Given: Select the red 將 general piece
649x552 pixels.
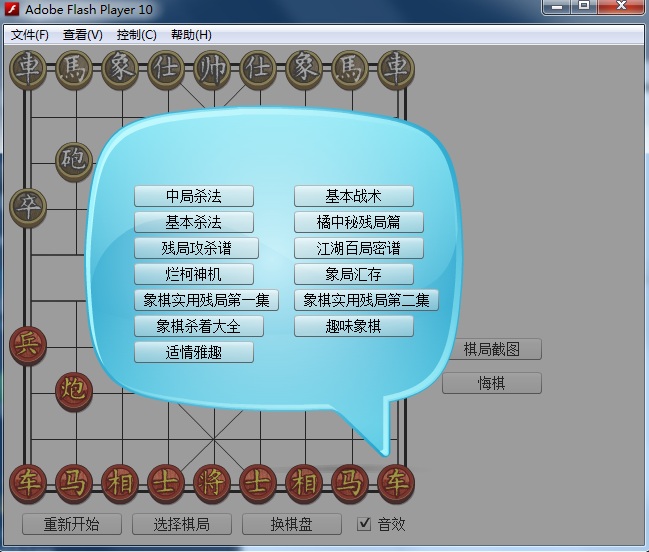Looking at the screenshot, I should pyautogui.click(x=212, y=484).
